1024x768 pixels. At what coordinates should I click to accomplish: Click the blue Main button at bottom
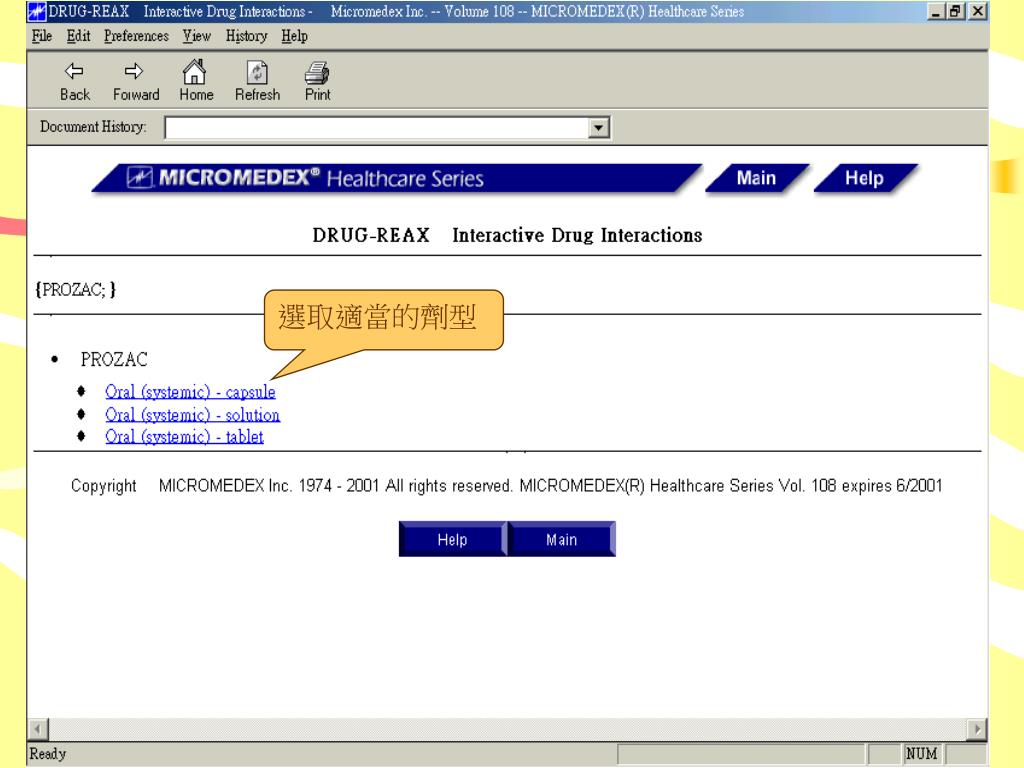tap(562, 539)
